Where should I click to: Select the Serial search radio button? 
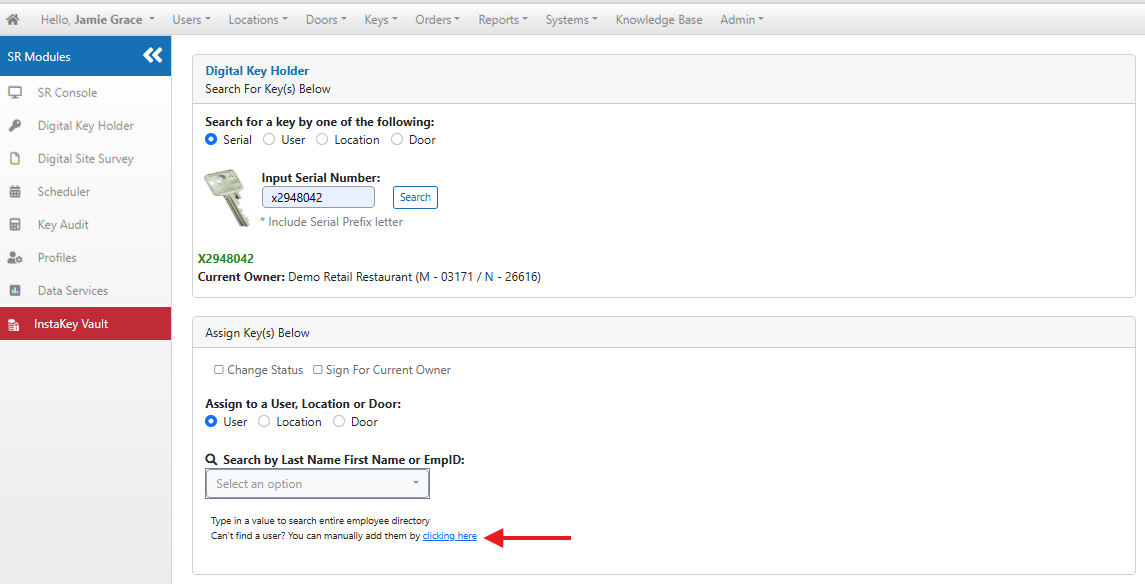[x=211, y=139]
